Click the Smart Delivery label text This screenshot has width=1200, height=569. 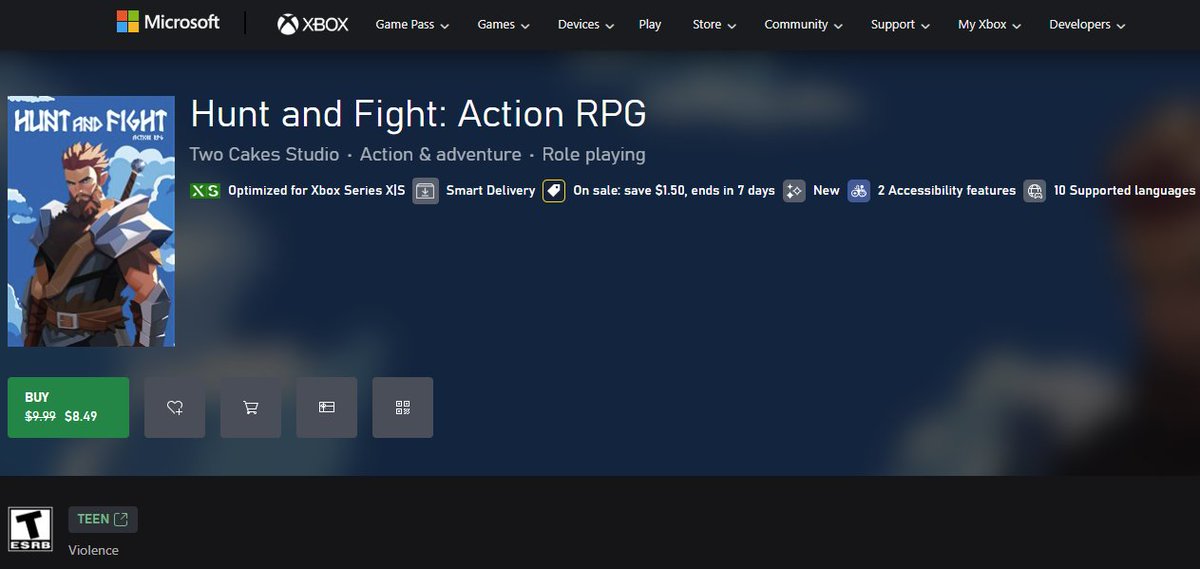(x=490, y=190)
